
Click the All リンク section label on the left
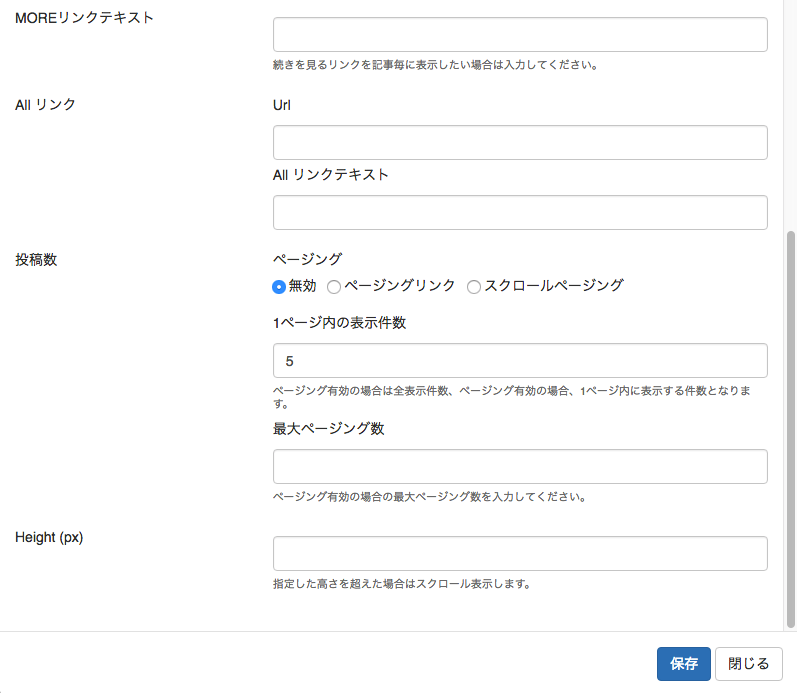point(45,105)
